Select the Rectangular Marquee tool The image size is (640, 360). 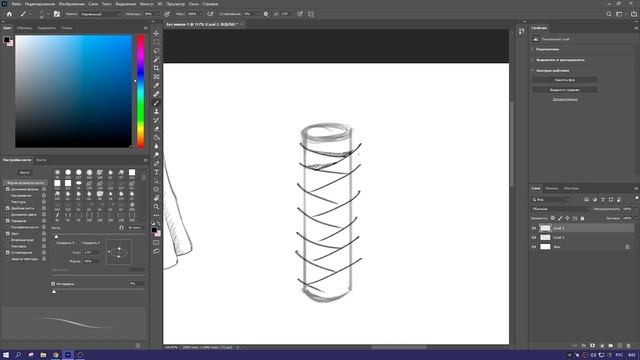click(x=156, y=42)
